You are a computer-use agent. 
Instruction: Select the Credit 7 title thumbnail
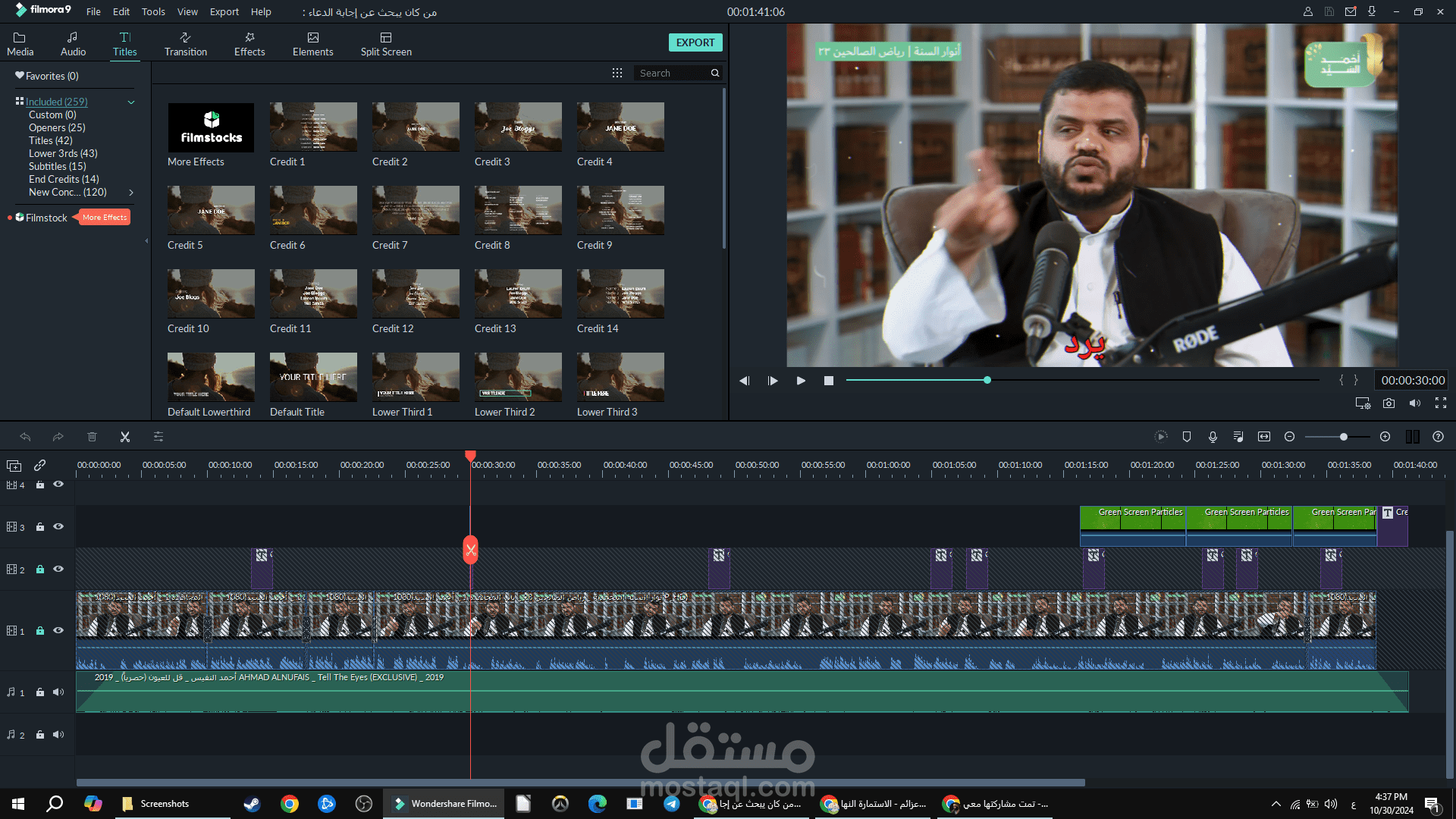pos(416,210)
